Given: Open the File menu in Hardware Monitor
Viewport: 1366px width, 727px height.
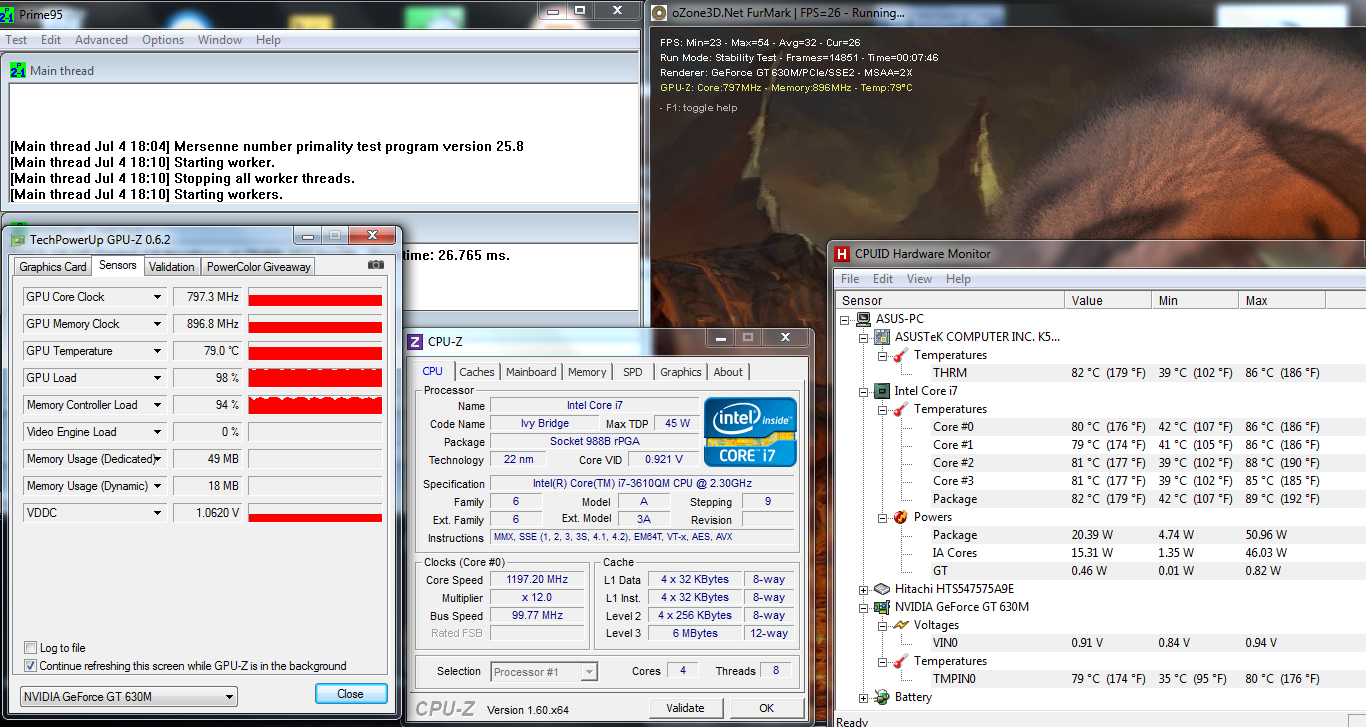Looking at the screenshot, I should point(850,279).
